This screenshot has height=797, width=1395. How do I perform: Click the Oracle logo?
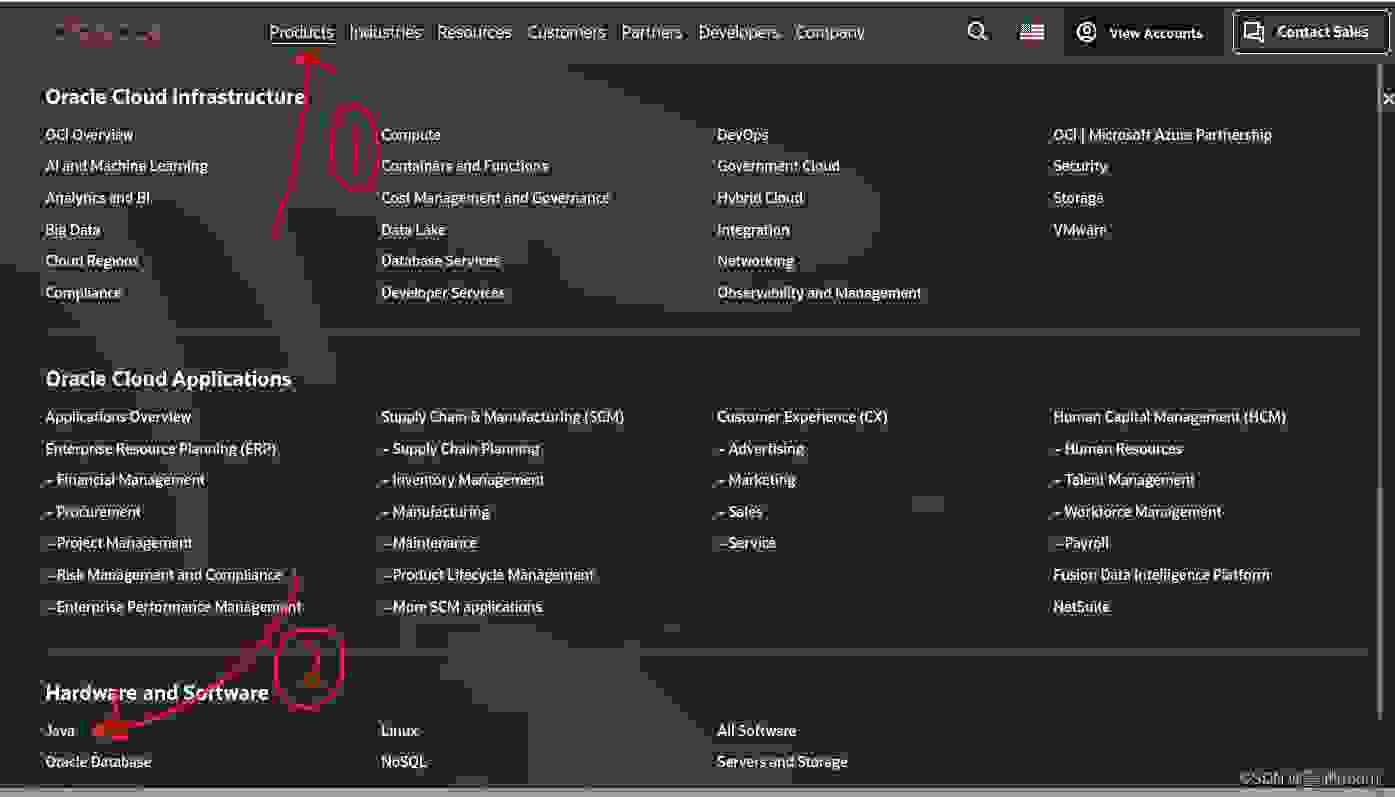click(x=107, y=33)
